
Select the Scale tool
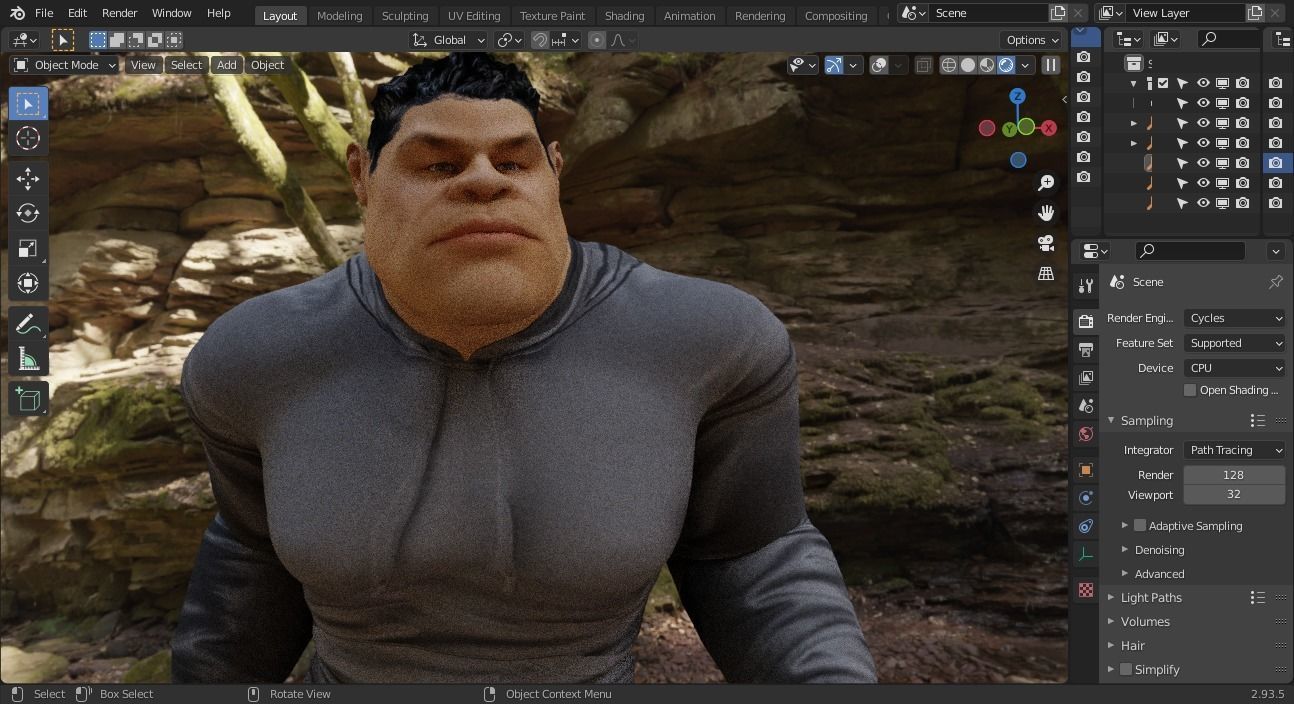click(28, 248)
